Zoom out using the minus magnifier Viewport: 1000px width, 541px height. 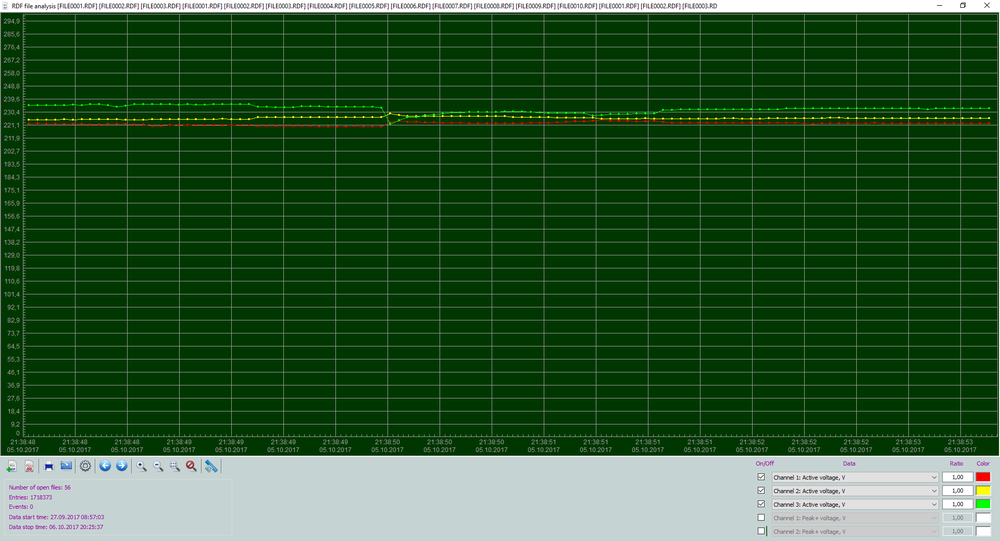pos(158,466)
